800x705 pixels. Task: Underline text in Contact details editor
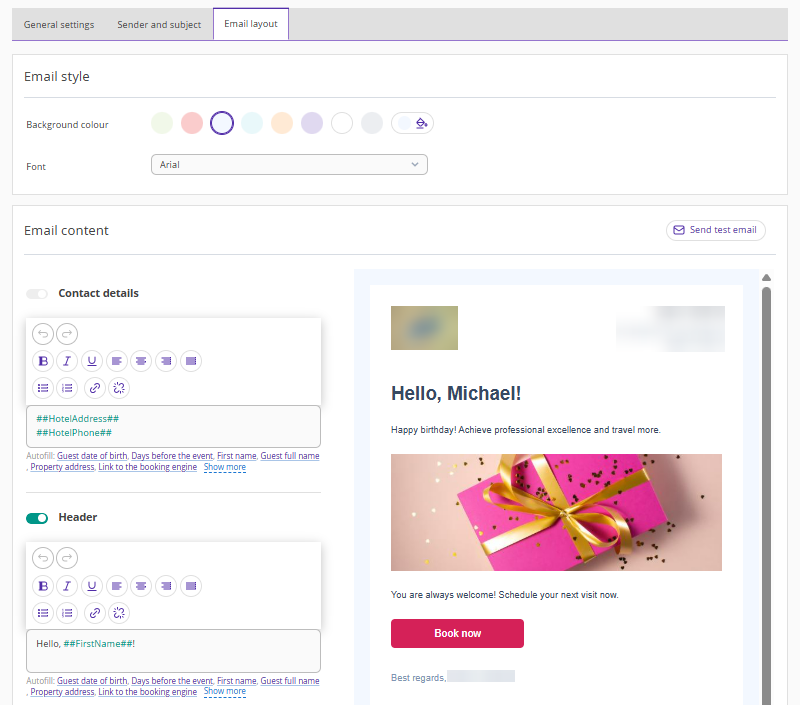click(92, 361)
